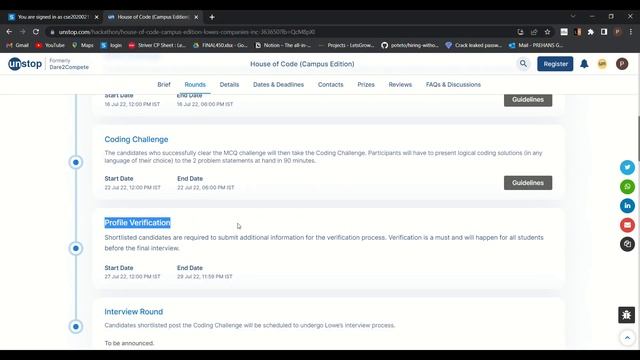Click the scroll-to-top arrow button
This screenshot has width=640, height=360.
[x=627, y=338]
